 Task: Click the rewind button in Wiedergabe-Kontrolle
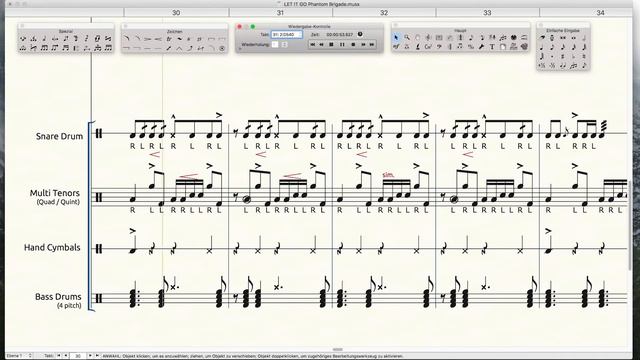pos(321,44)
